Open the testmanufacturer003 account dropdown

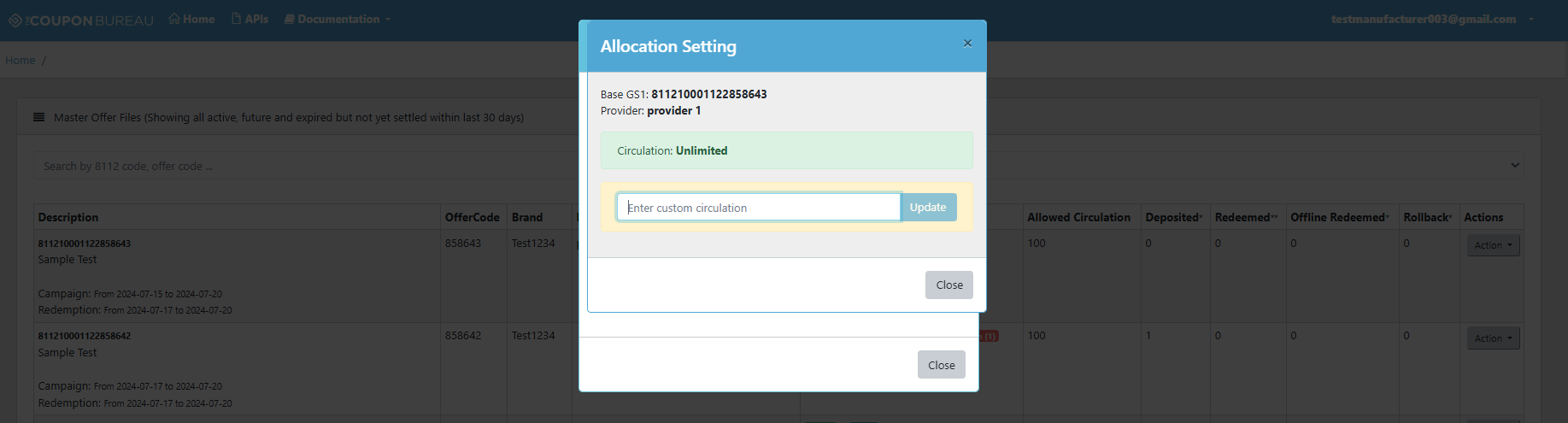[x=1432, y=19]
